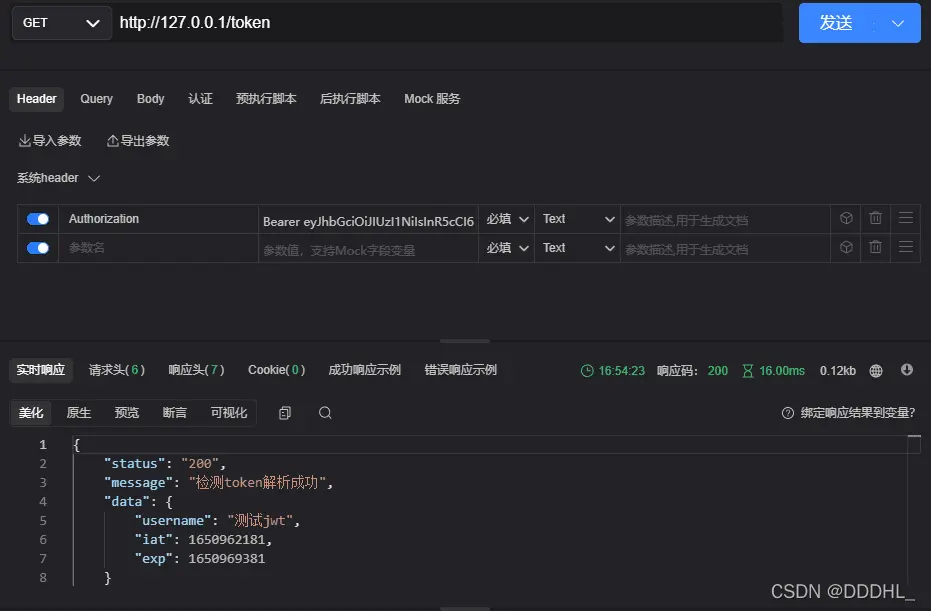Disable the Authorization header toggle
The image size is (931, 611).
(x=38, y=218)
